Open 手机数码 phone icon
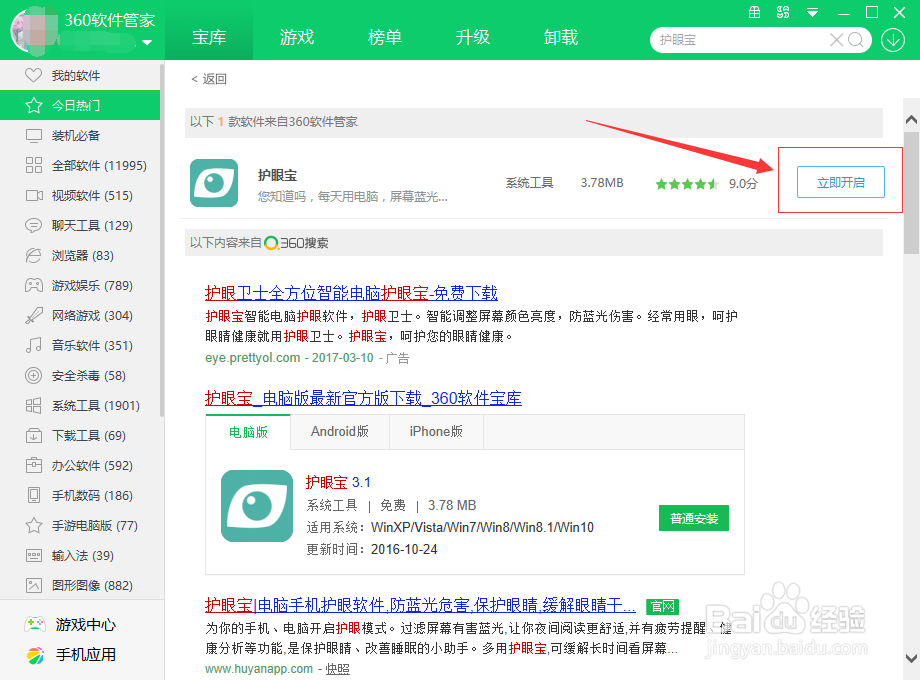This screenshot has width=920, height=680. click(x=33, y=495)
